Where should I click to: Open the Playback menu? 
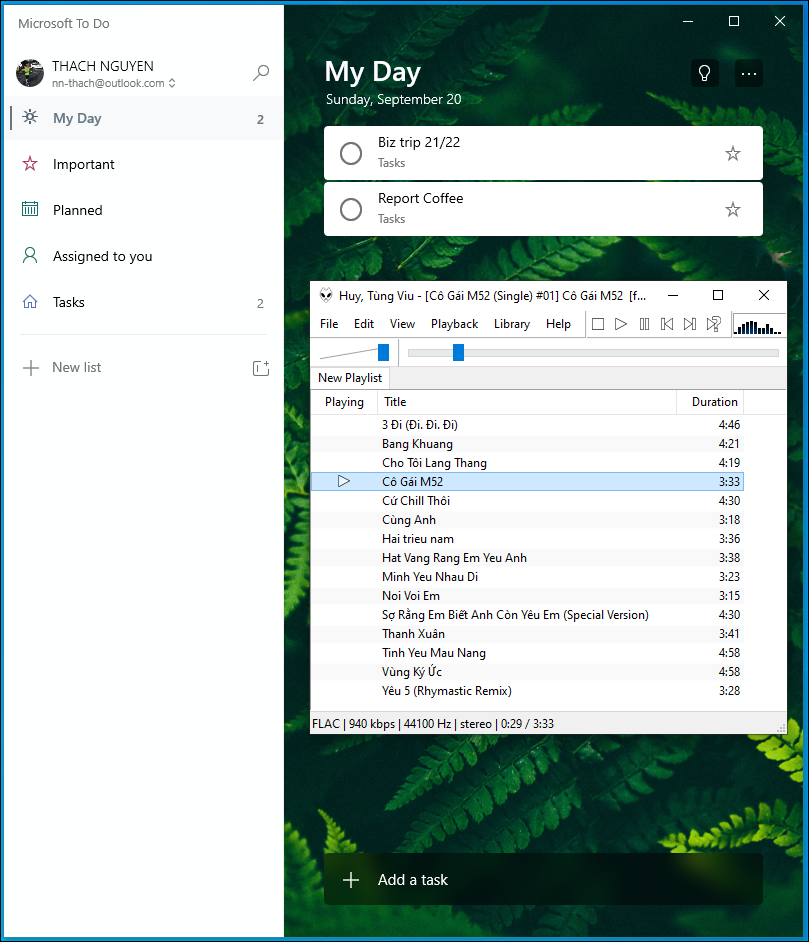tap(454, 324)
